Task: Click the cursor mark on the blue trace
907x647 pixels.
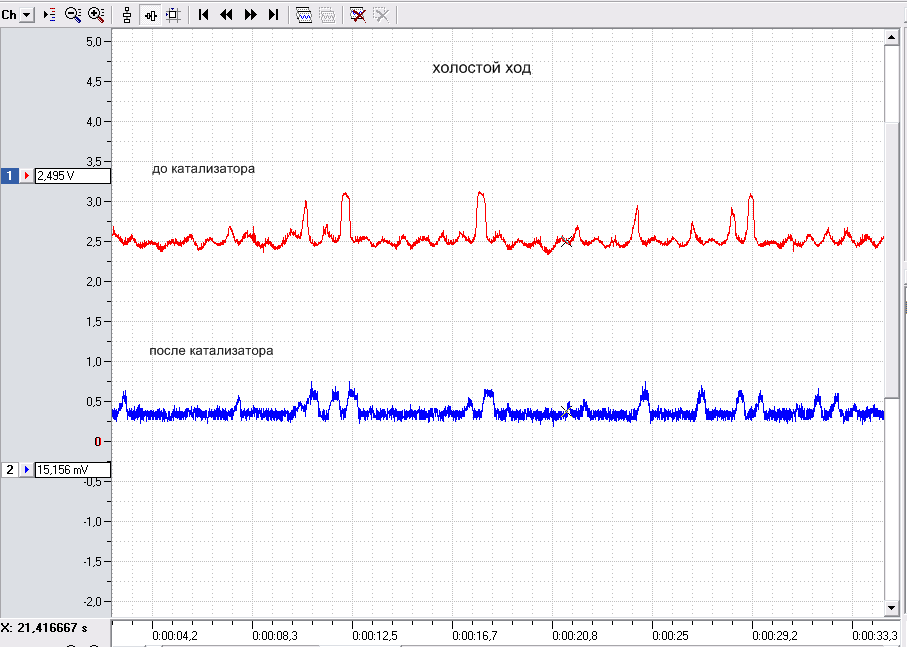Action: [x=566, y=412]
